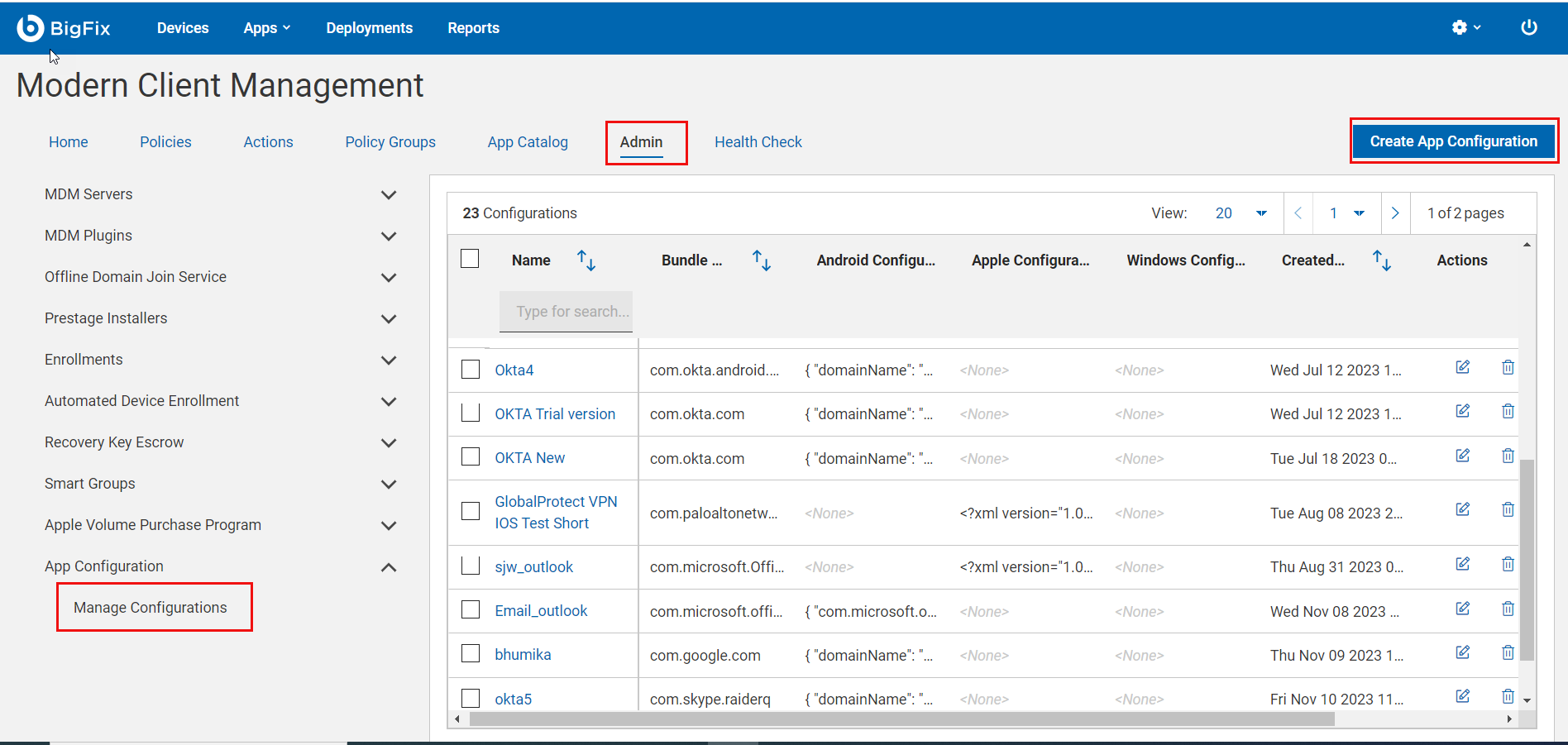1568x745 pixels.
Task: Check the select-all configurations checkbox
Action: coord(470,258)
